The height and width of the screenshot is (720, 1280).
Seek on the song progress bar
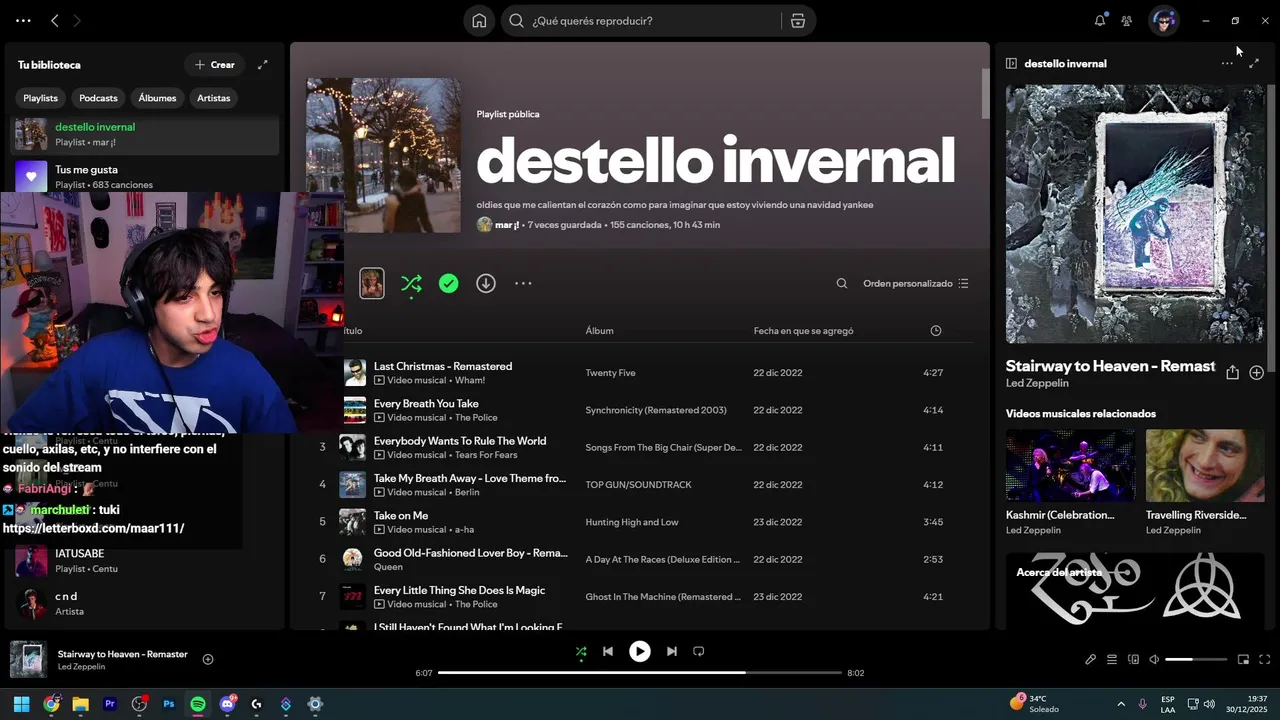(x=640, y=673)
